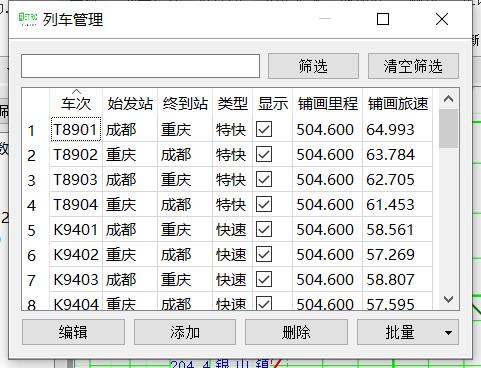Open the 批量 batch dropdown arrow
This screenshot has width=481, height=368.
[448, 332]
